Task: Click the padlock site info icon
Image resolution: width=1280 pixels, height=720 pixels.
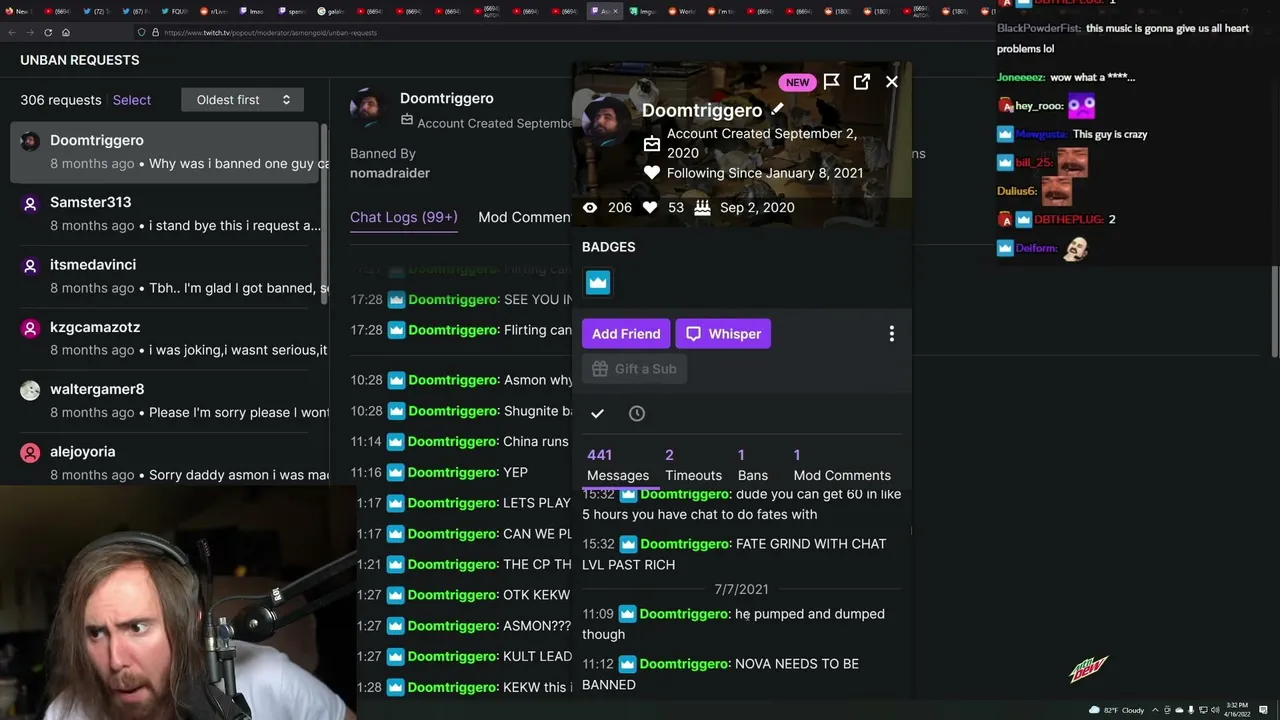Action: (155, 32)
